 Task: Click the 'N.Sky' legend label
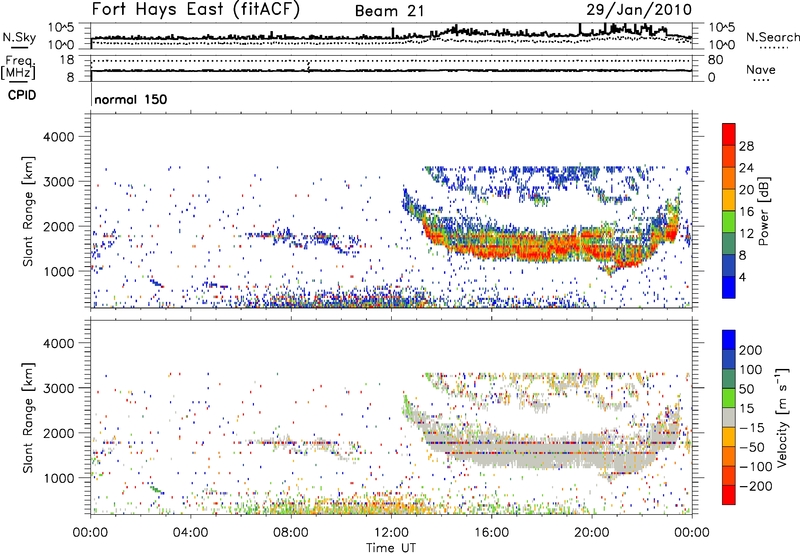click(19, 37)
